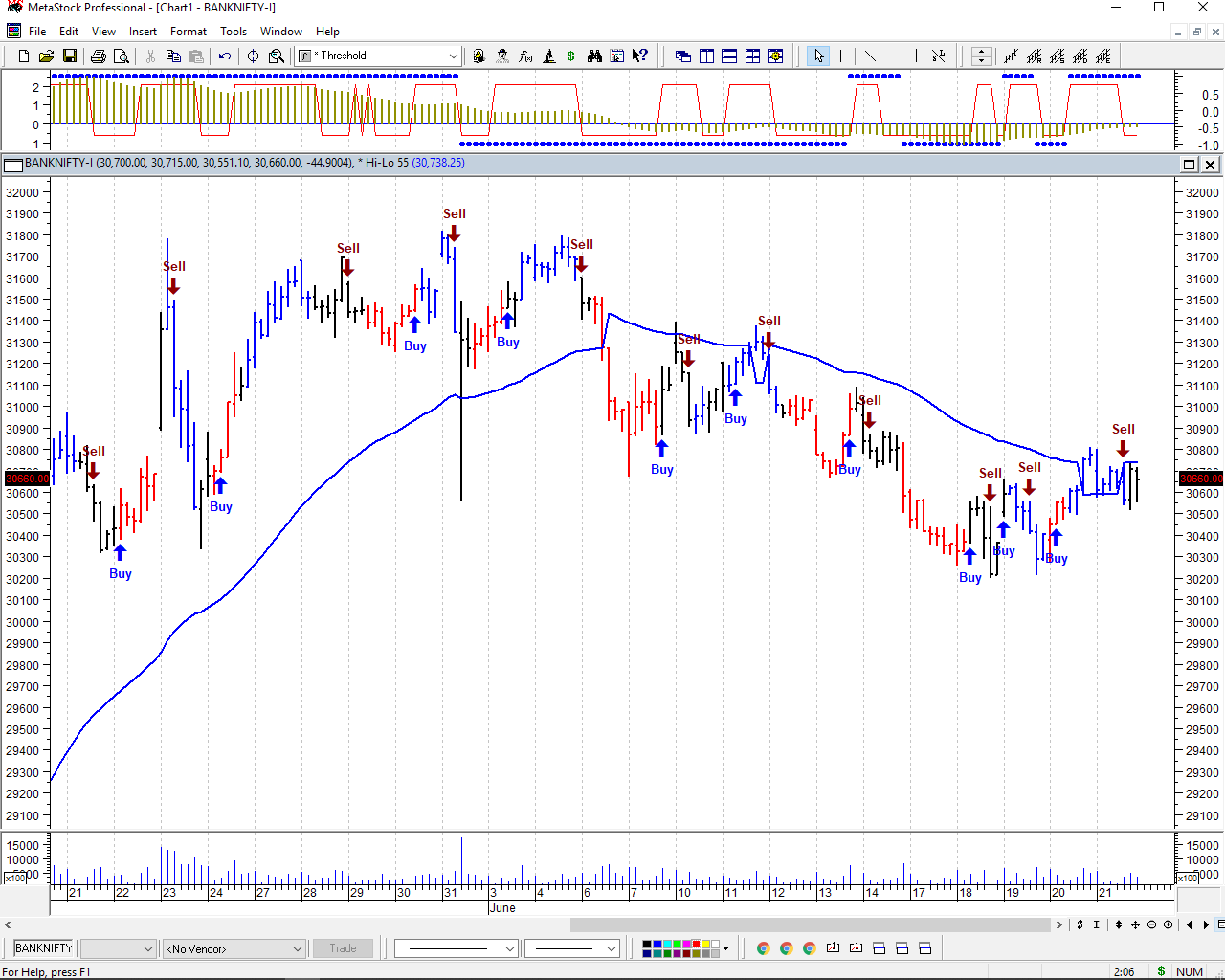Print the chart using printer icon
This screenshot has height=980, width=1225.
[98, 56]
